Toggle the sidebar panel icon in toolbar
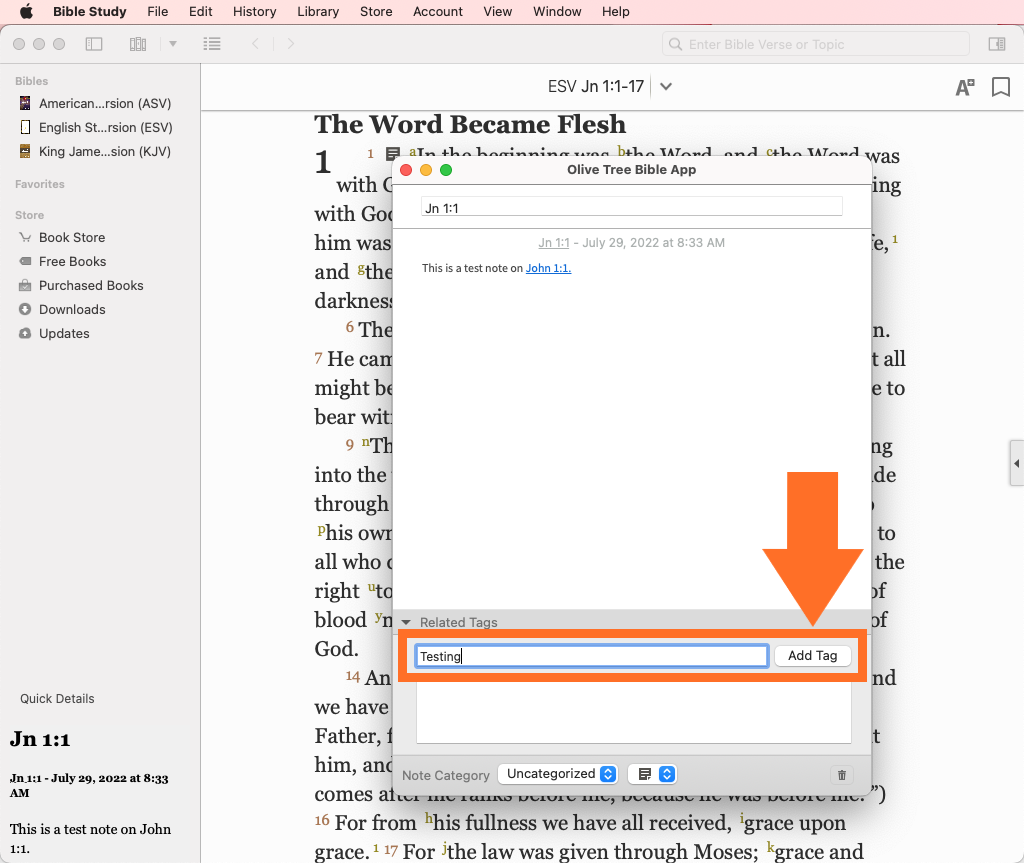This screenshot has height=863, width=1024. 94,44
